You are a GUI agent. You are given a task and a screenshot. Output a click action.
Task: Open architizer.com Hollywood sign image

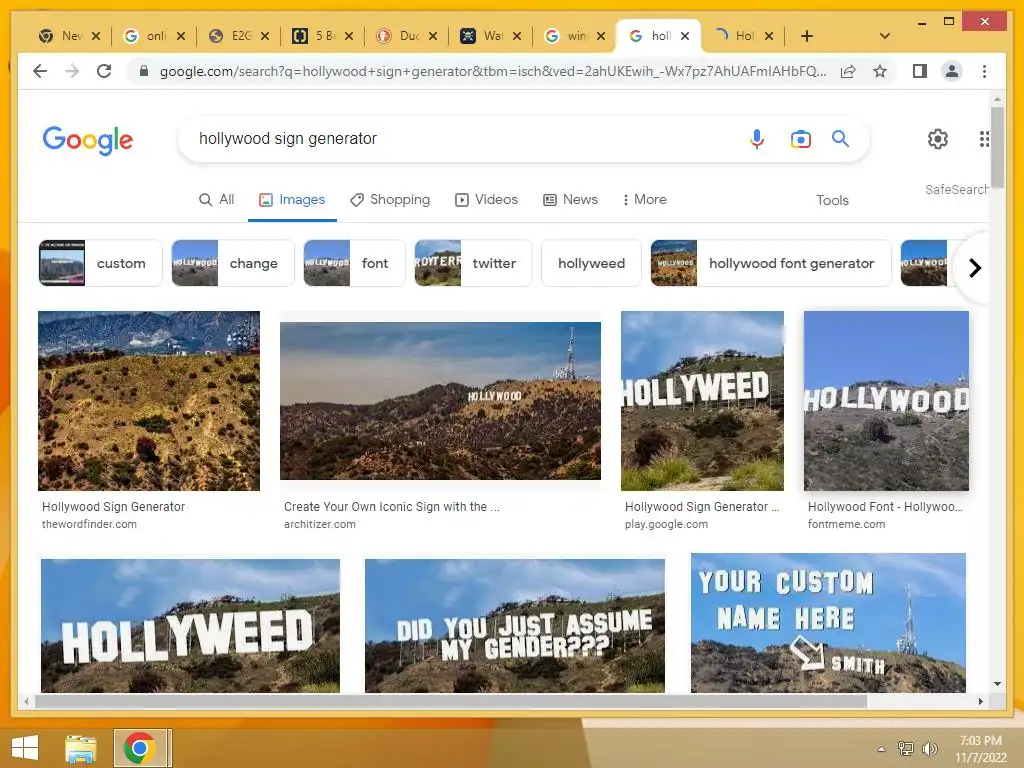pos(440,400)
